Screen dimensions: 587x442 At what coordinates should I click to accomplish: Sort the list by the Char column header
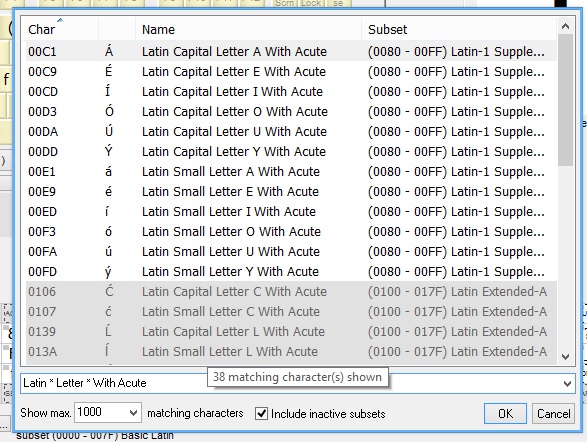point(60,29)
